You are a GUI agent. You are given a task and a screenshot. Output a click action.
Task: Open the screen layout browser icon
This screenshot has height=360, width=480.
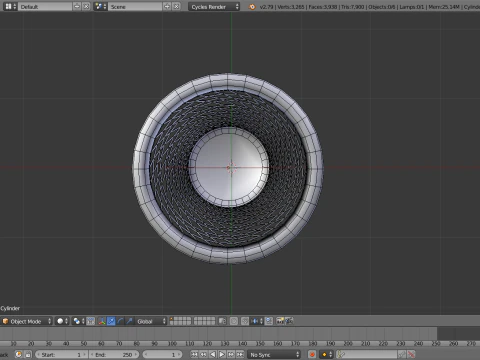[10, 6]
